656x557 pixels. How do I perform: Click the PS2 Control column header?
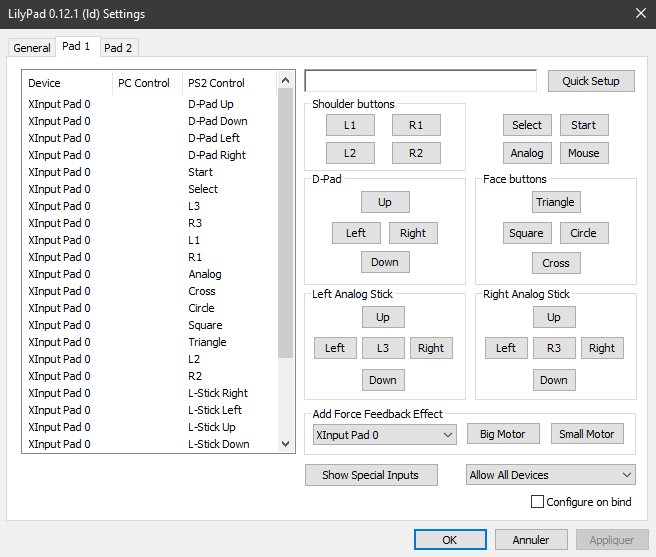(x=216, y=83)
